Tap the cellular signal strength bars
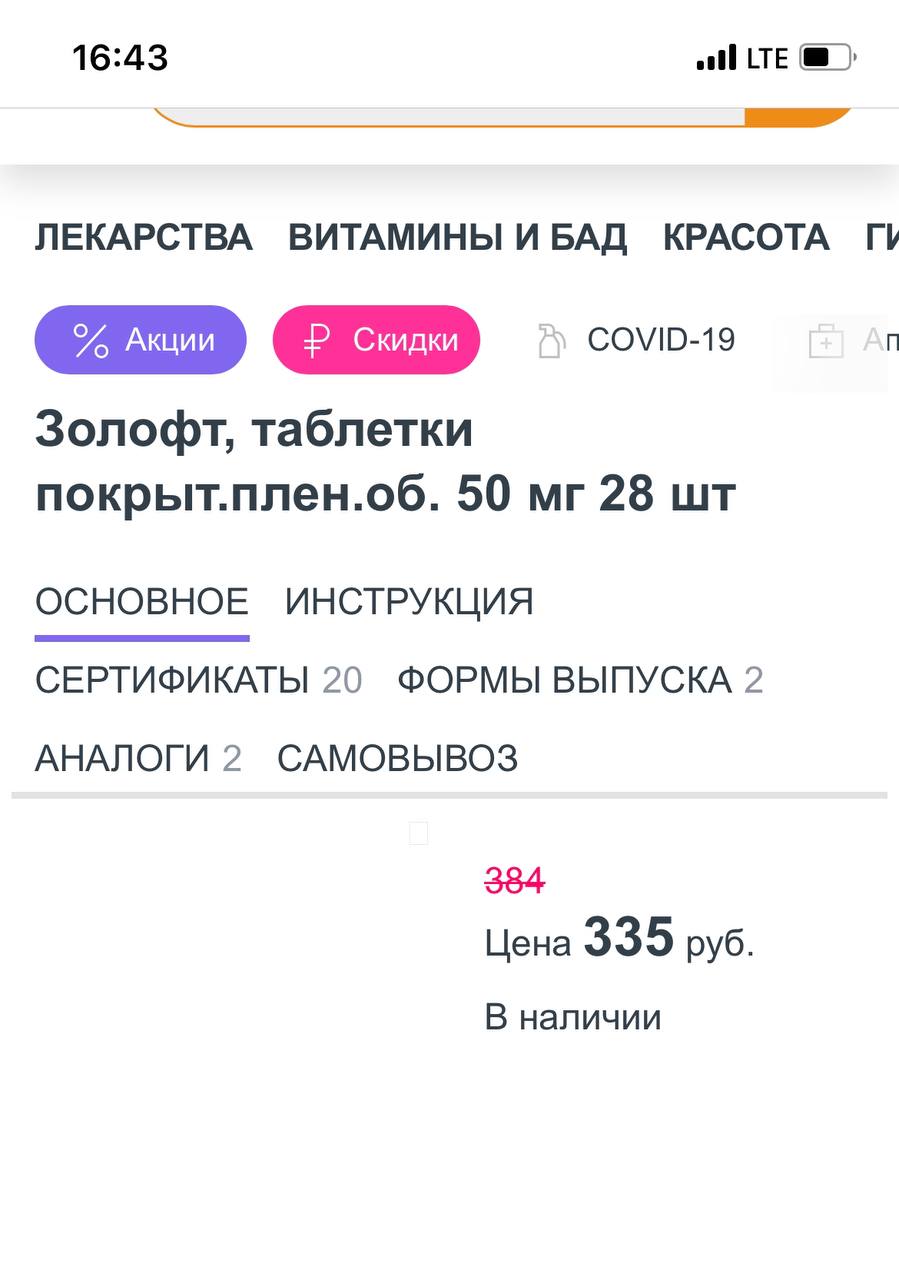Image resolution: width=899 pixels, height=1280 pixels. (716, 58)
